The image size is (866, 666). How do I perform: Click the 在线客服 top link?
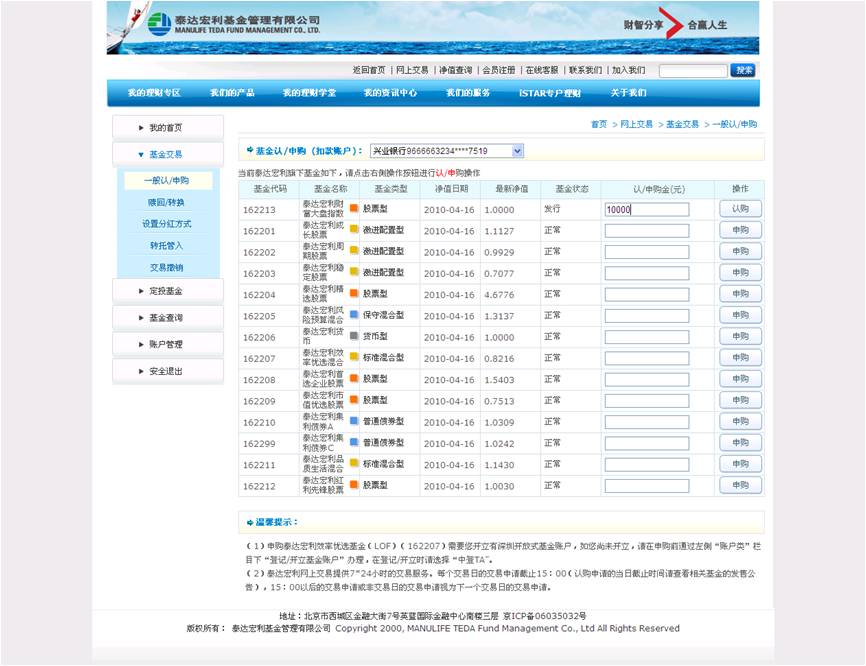click(542, 70)
